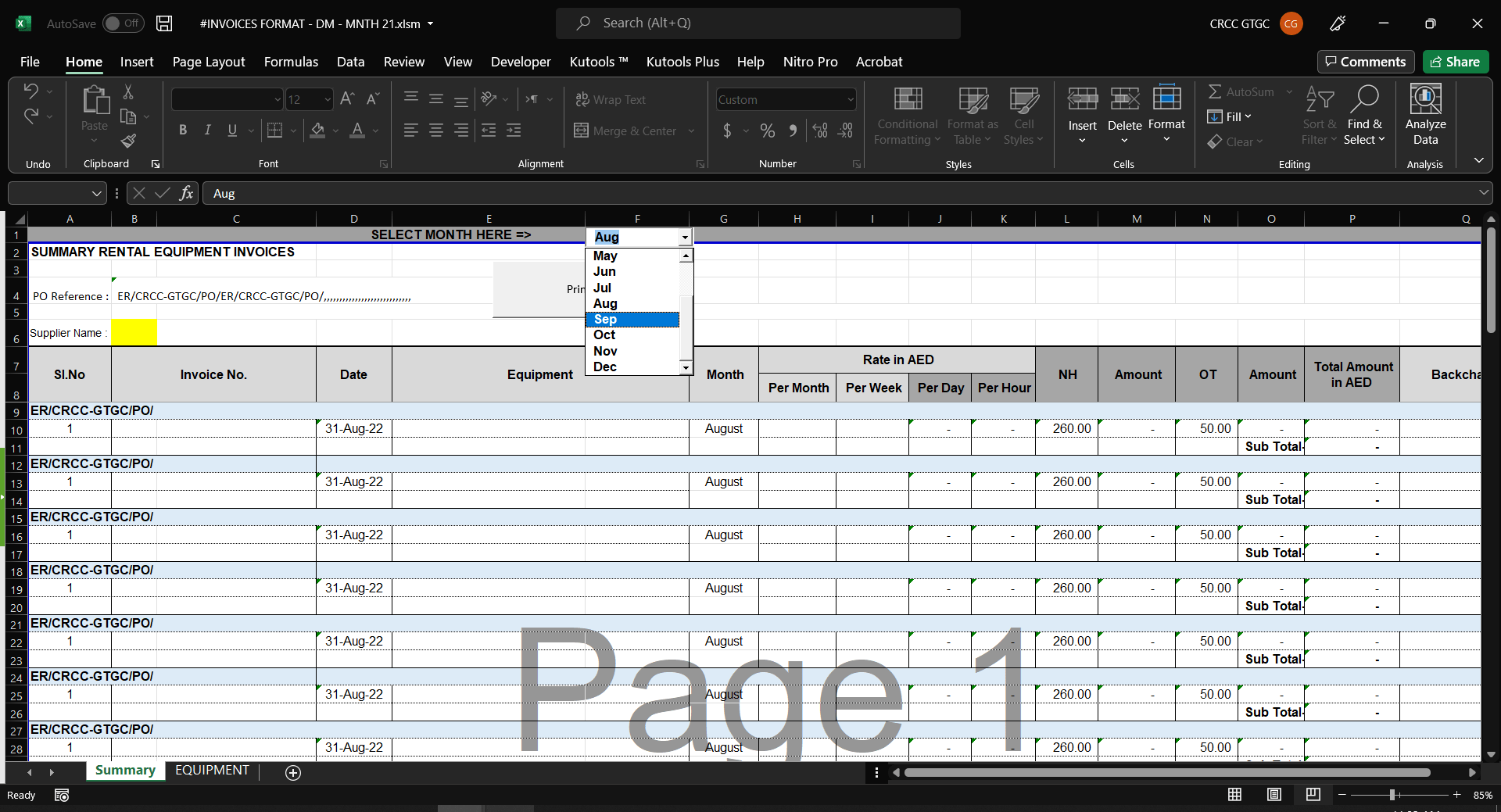Open the Kutools Plus menu
1501x812 pixels.
[682, 62]
